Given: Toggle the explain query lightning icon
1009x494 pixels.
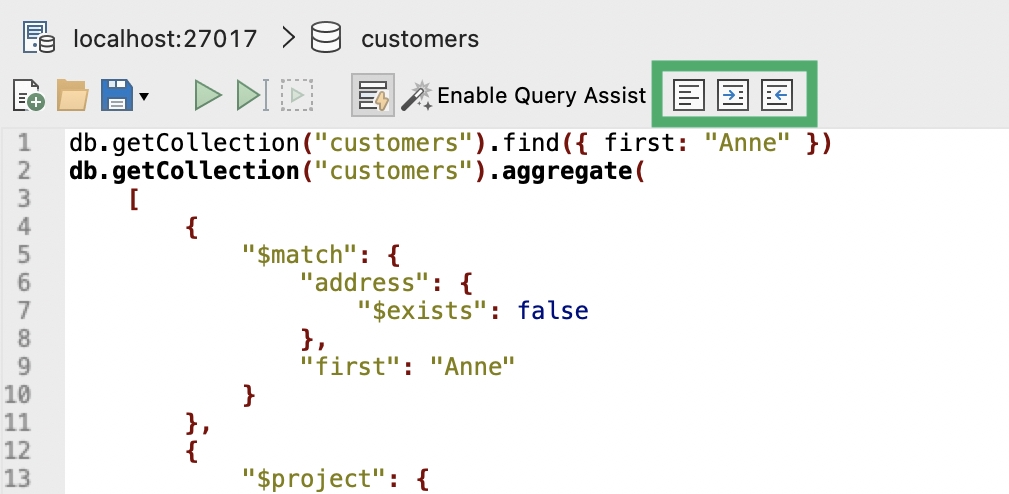Looking at the screenshot, I should (x=373, y=95).
